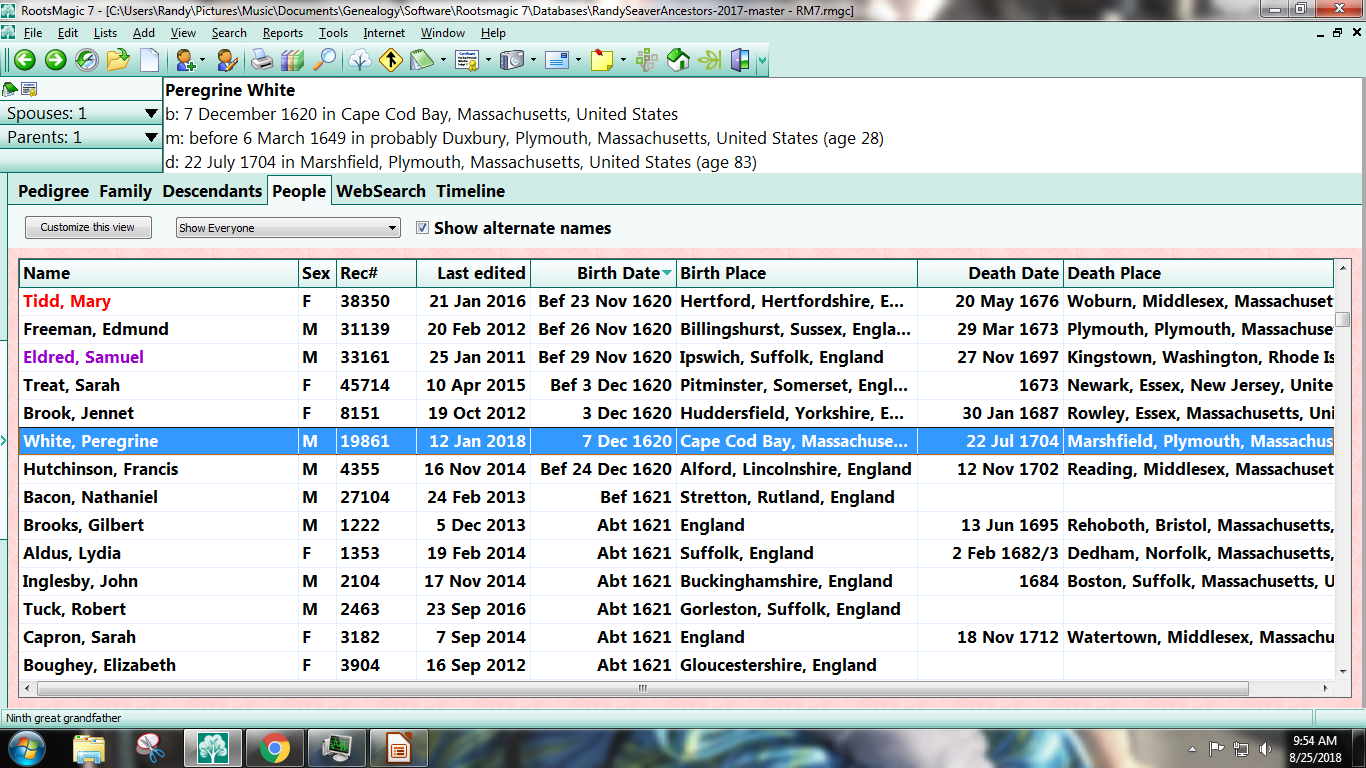Image resolution: width=1366 pixels, height=768 pixels.
Task: Click the envelope address list icon
Action: [x=556, y=60]
